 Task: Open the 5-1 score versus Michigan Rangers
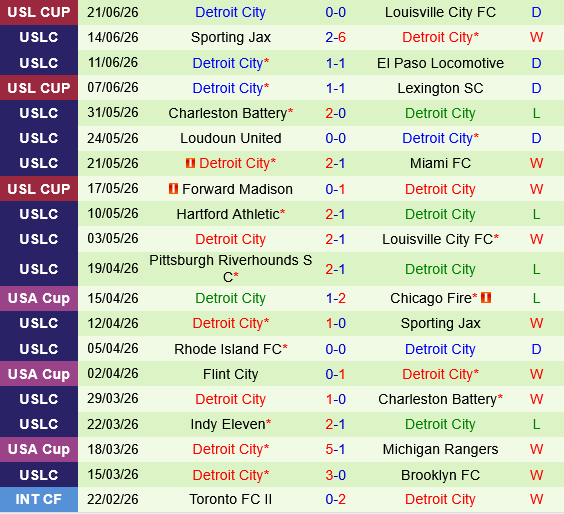point(335,449)
